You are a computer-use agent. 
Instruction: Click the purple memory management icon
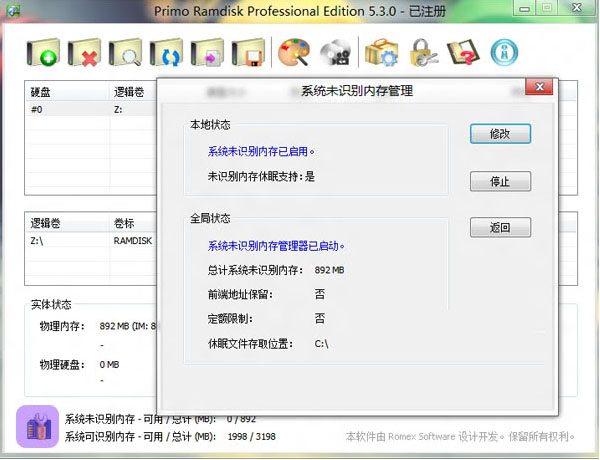[x=36, y=427]
